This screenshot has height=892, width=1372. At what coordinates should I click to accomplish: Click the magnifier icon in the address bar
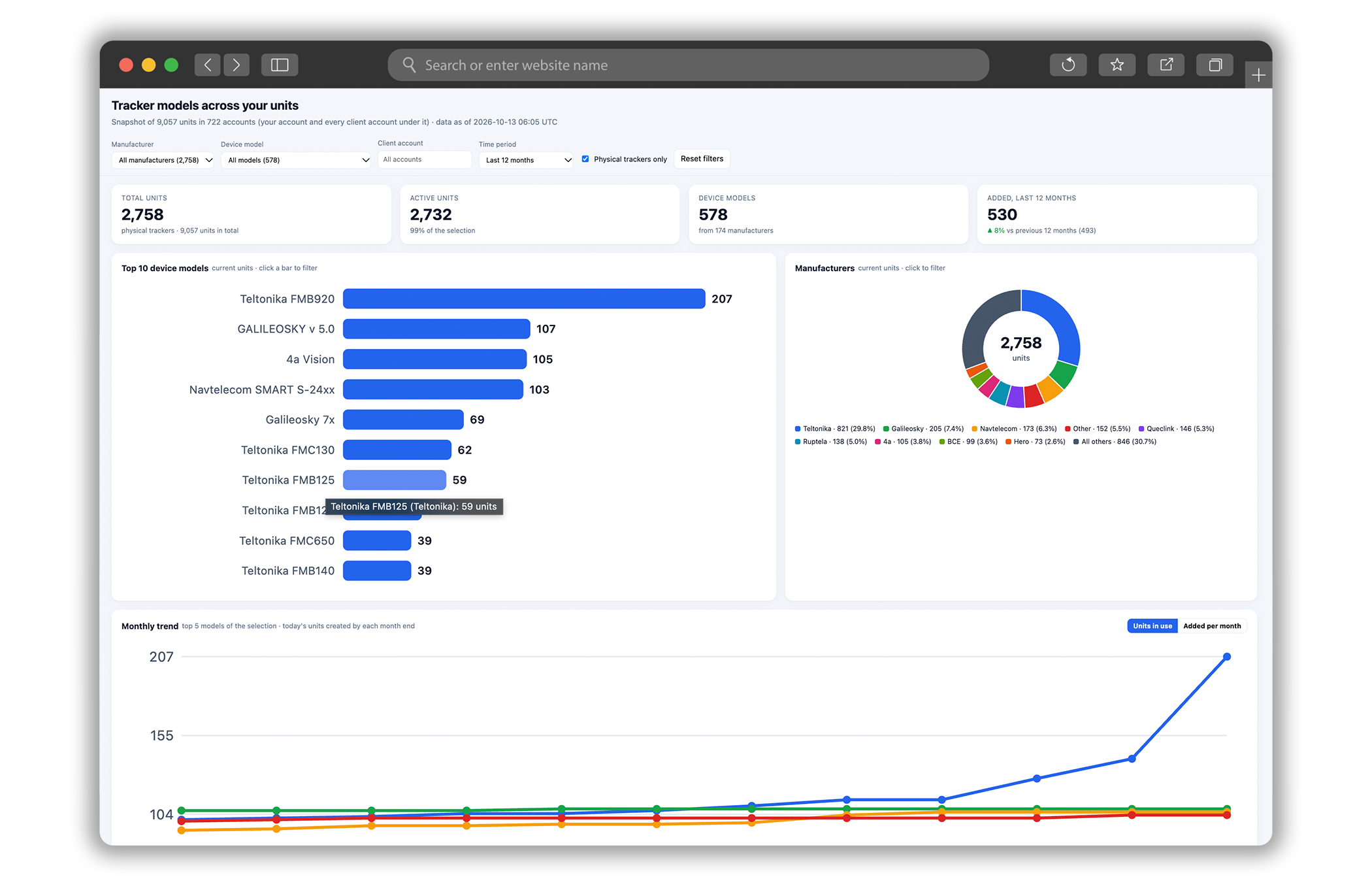[409, 65]
